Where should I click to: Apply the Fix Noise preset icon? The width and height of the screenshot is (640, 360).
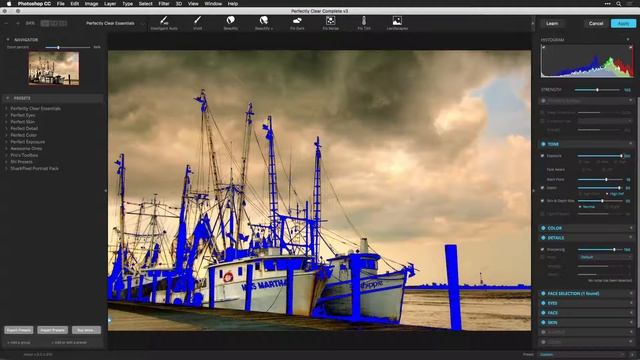(x=331, y=20)
